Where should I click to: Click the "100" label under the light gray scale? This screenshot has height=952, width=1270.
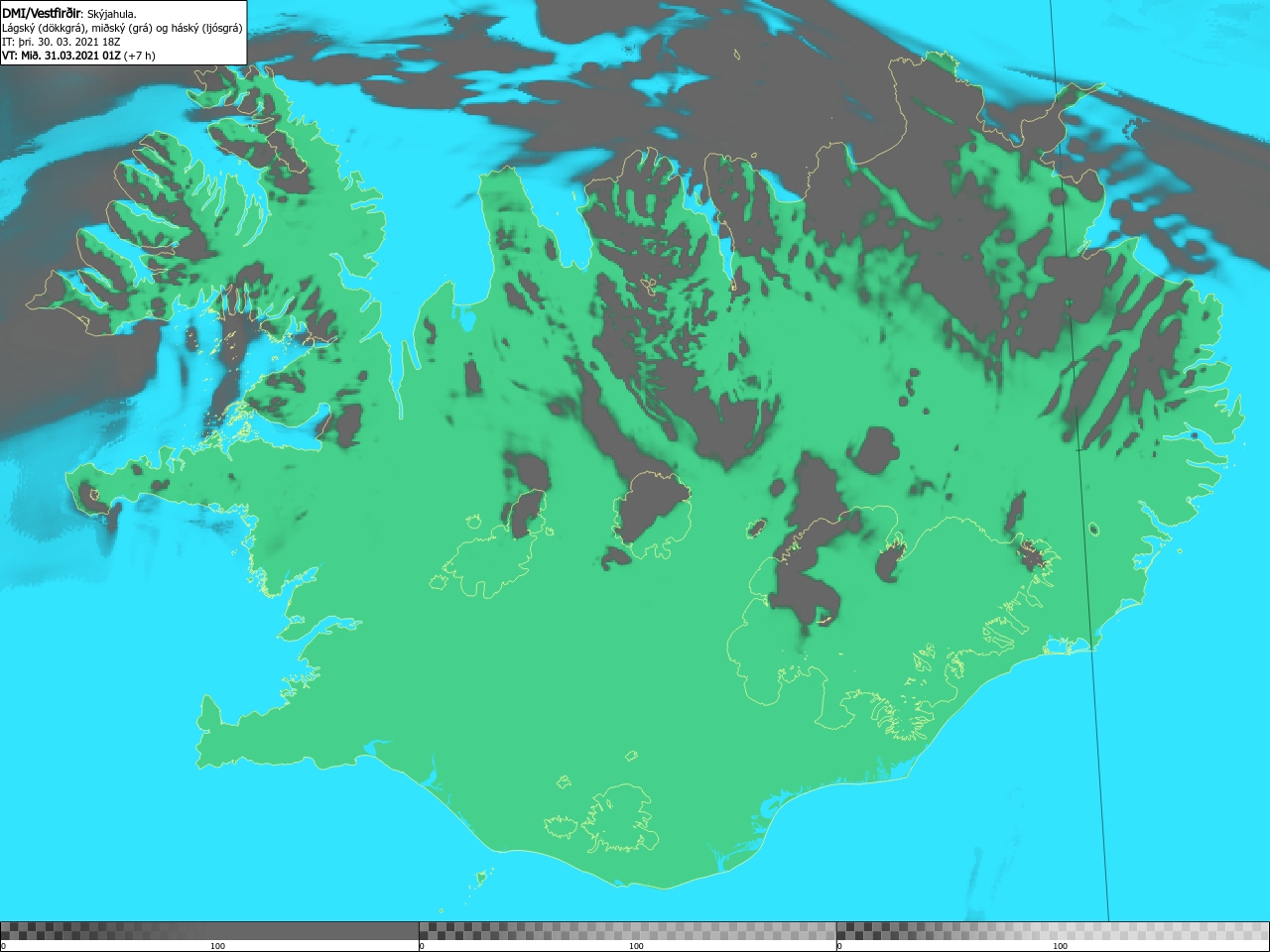(1060, 946)
